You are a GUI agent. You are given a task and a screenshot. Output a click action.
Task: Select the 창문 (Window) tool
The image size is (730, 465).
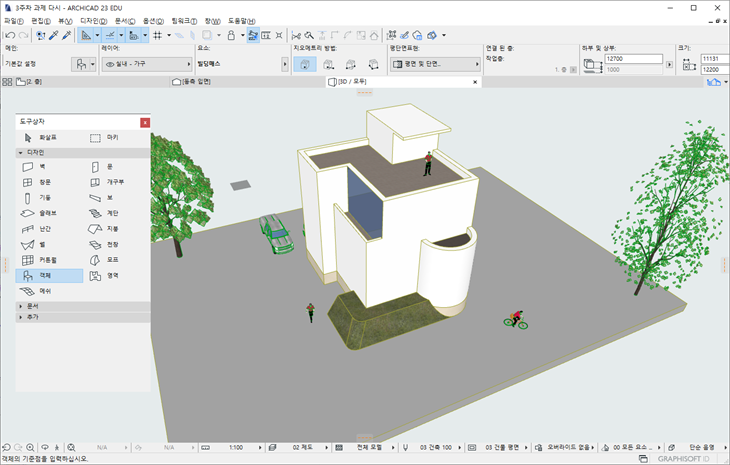click(40, 182)
